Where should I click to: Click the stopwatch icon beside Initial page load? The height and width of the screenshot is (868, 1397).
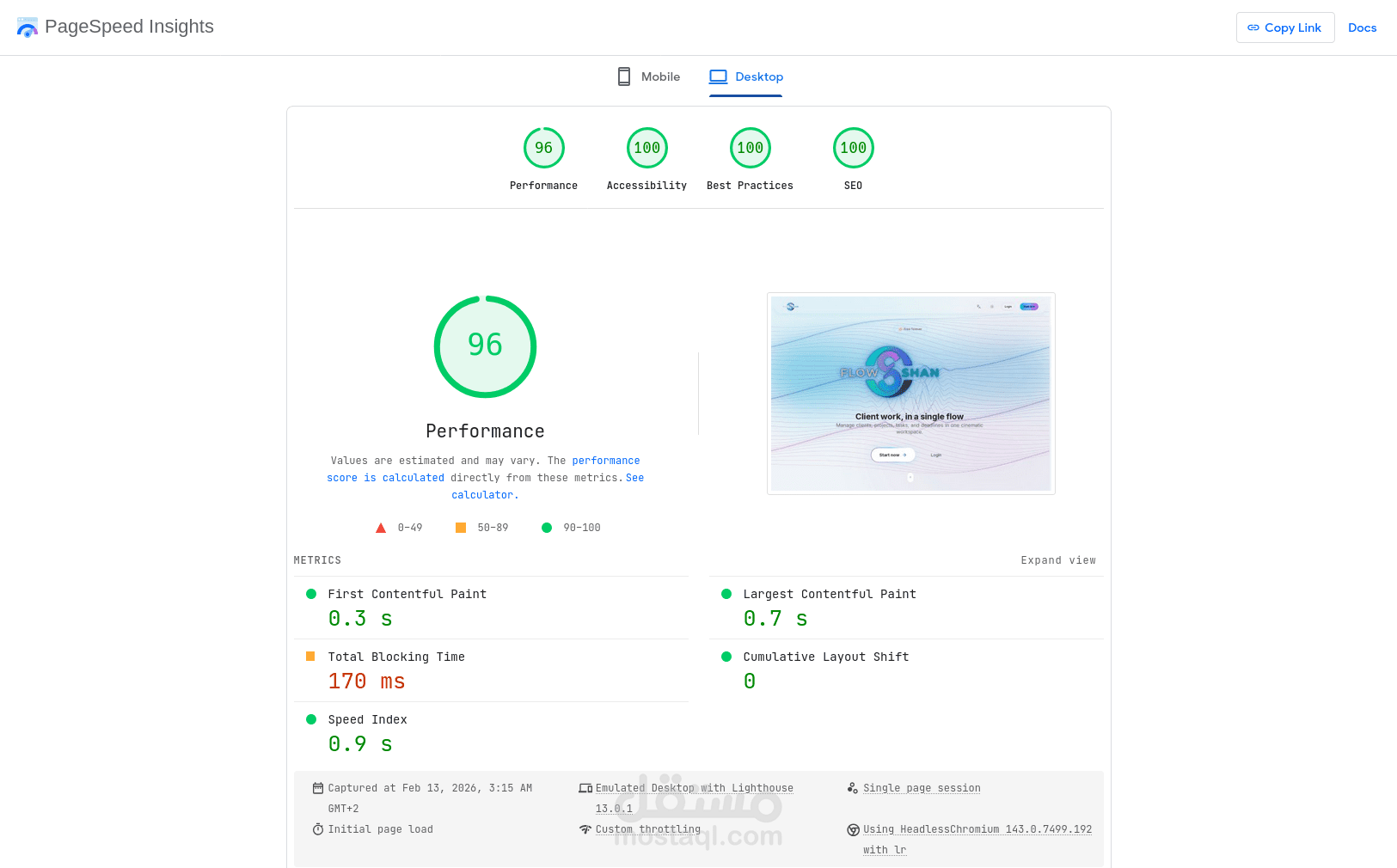click(318, 829)
